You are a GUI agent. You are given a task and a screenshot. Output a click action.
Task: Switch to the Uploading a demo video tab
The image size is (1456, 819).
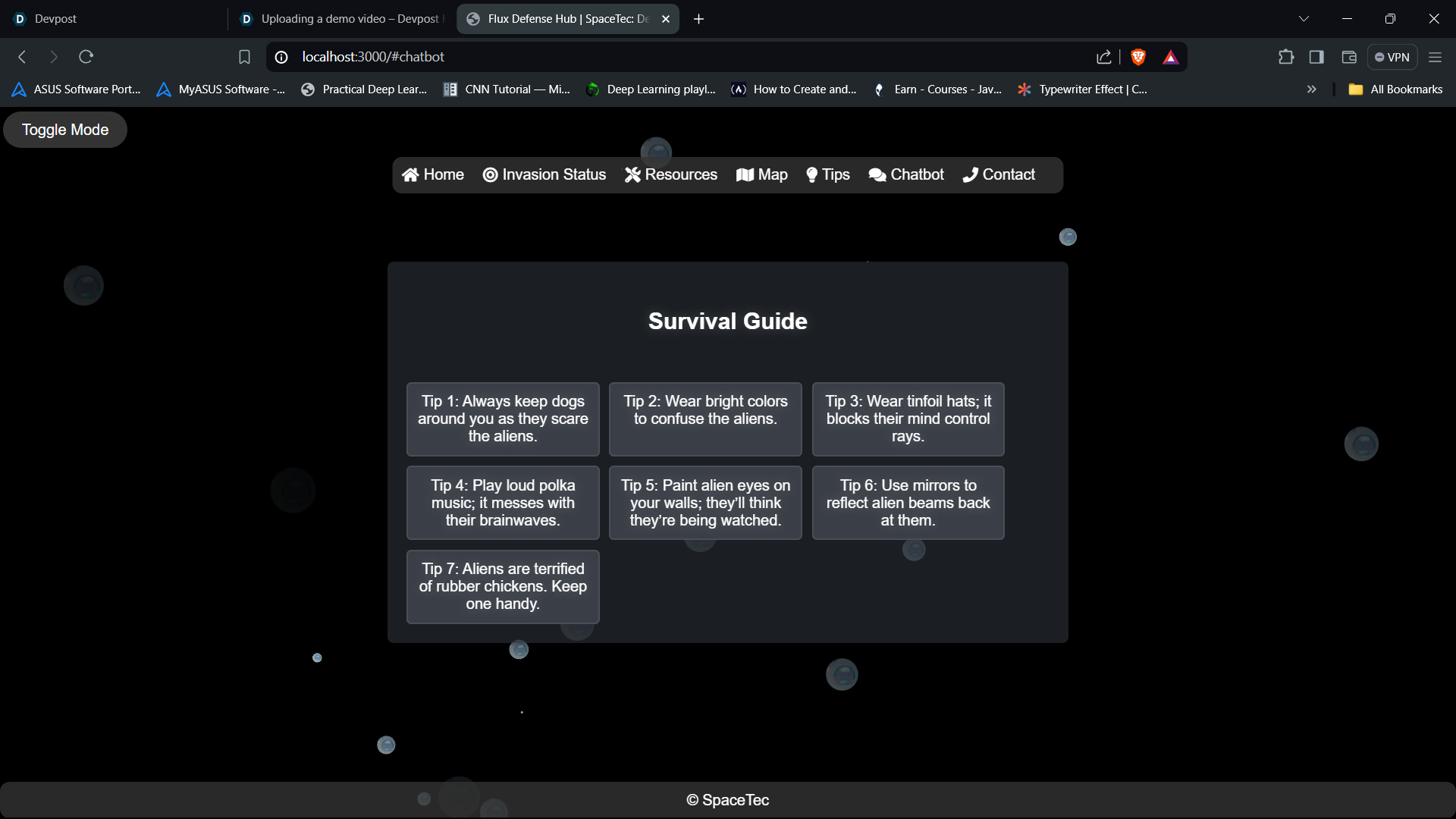pyautogui.click(x=341, y=19)
